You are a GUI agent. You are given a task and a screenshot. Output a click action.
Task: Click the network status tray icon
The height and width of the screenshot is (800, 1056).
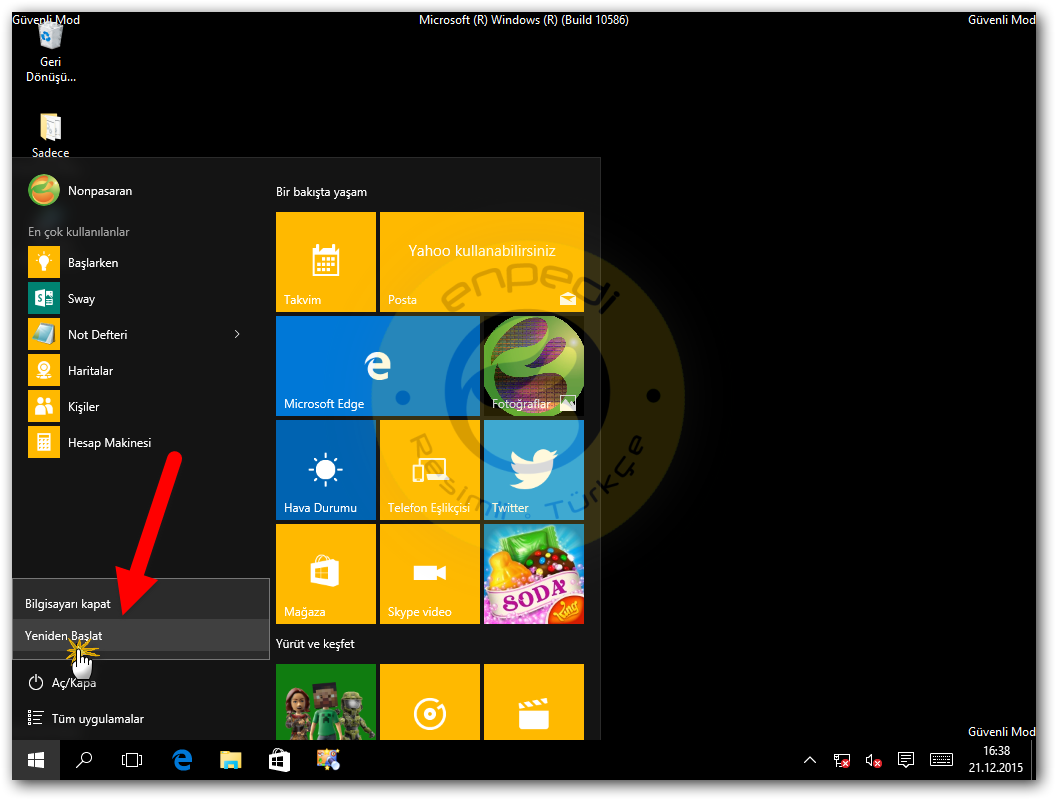(x=842, y=760)
